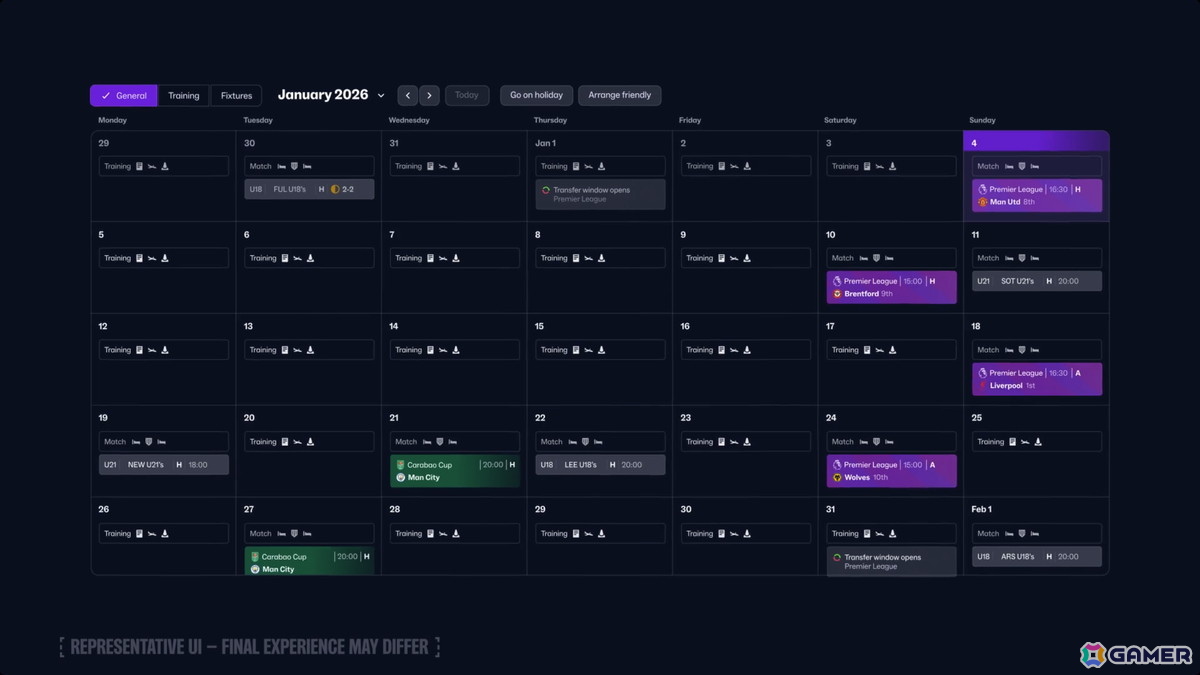Toggle the General view filter
Image resolution: width=1200 pixels, height=675 pixels.
click(124, 96)
